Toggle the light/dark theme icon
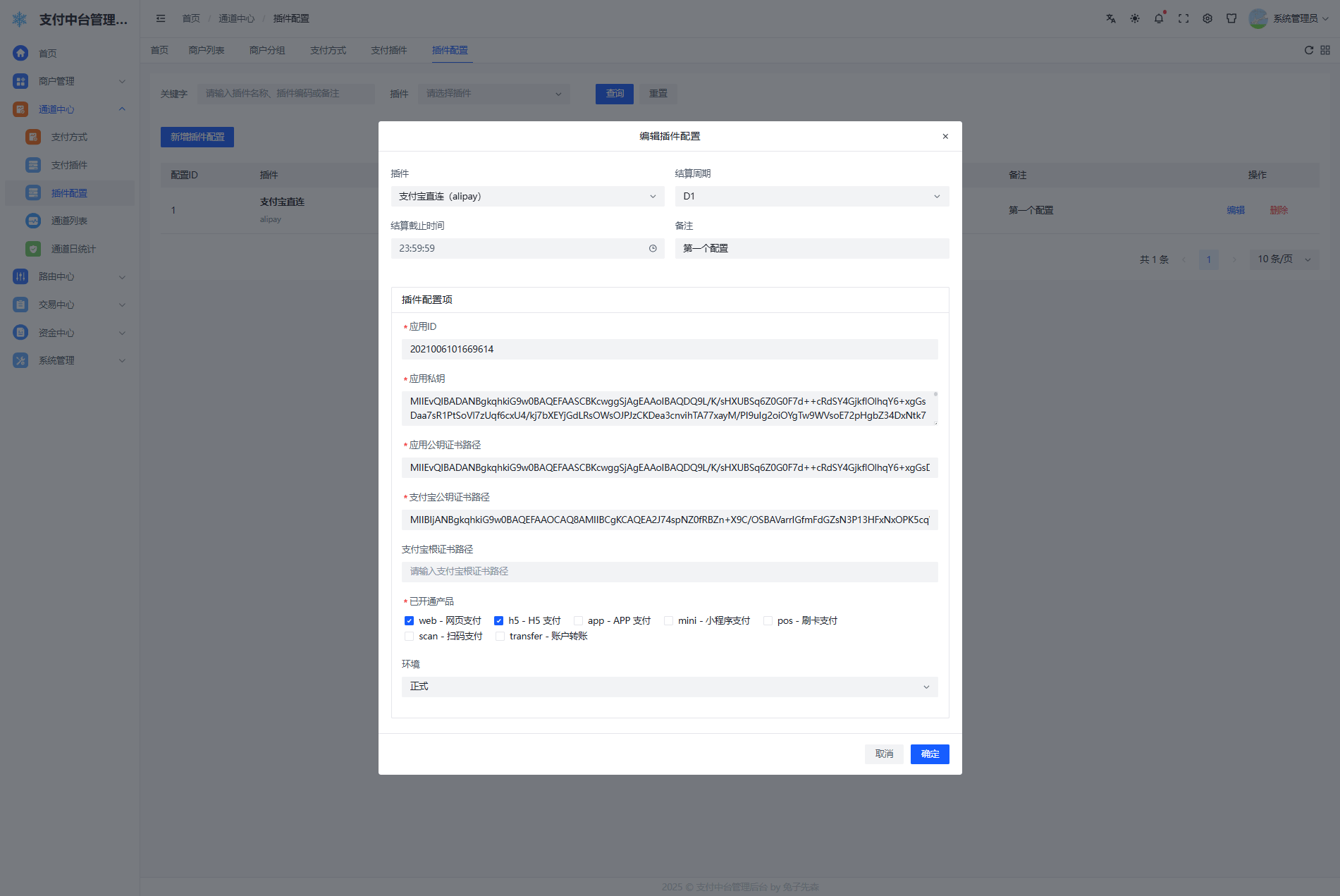Image resolution: width=1340 pixels, height=896 pixels. pos(1135,19)
